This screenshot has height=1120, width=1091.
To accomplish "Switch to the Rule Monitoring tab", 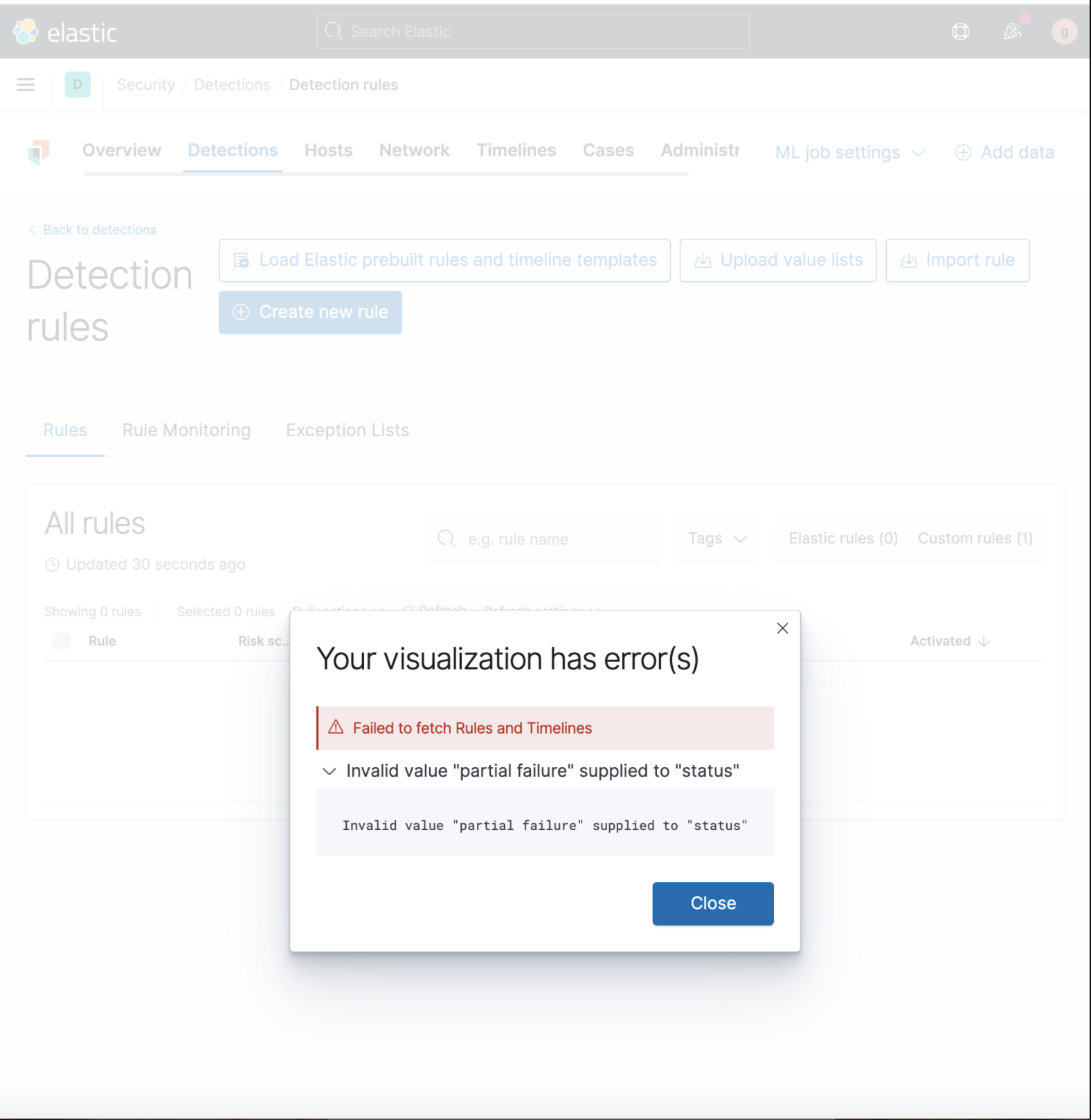I will tap(186, 430).
